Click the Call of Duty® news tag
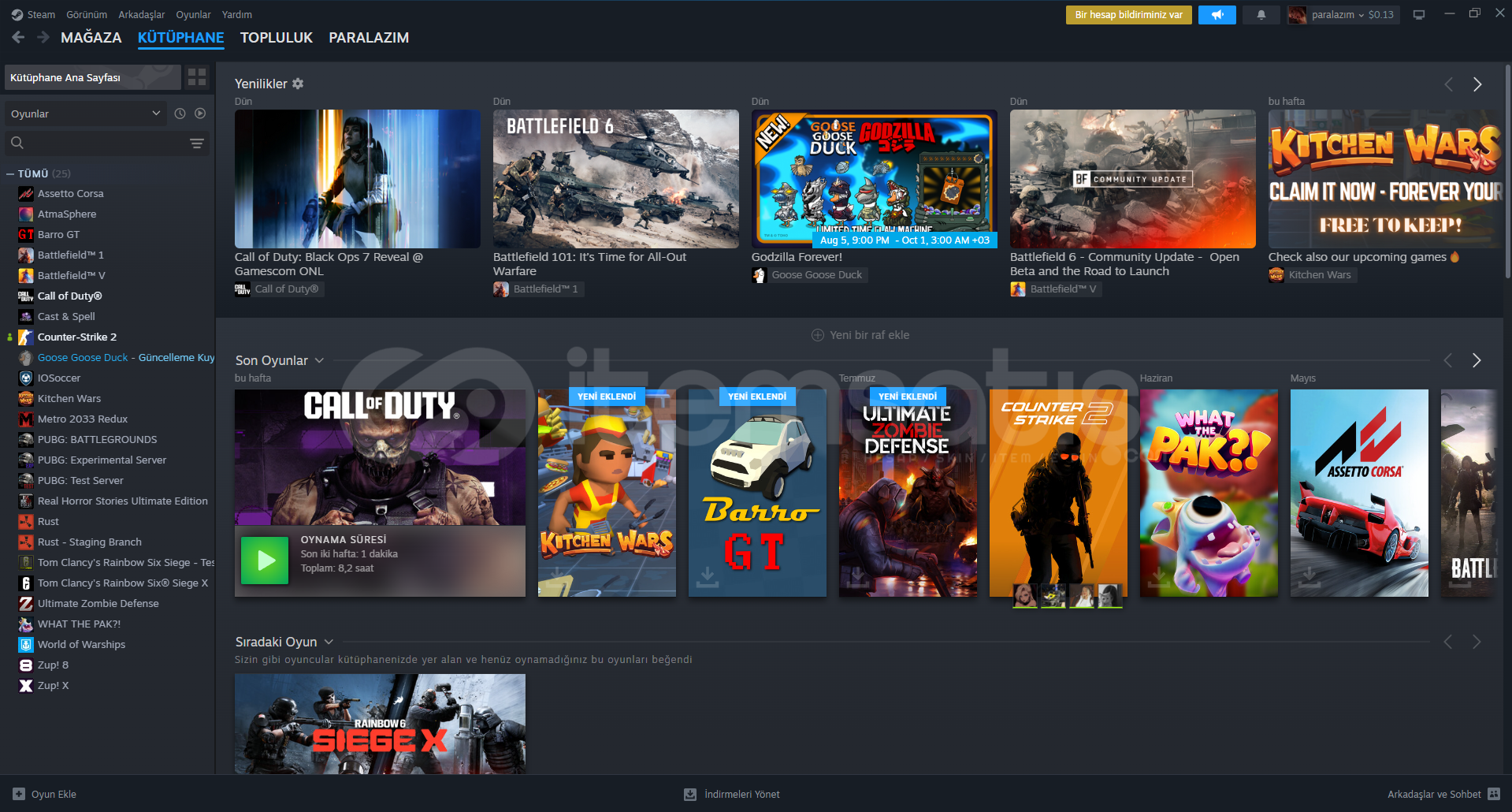 [280, 289]
